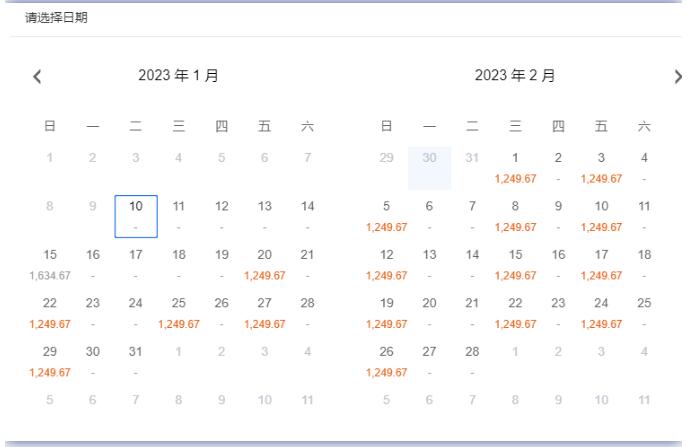Pick January 31 date cell
The width and height of the screenshot is (692, 447).
(135, 362)
